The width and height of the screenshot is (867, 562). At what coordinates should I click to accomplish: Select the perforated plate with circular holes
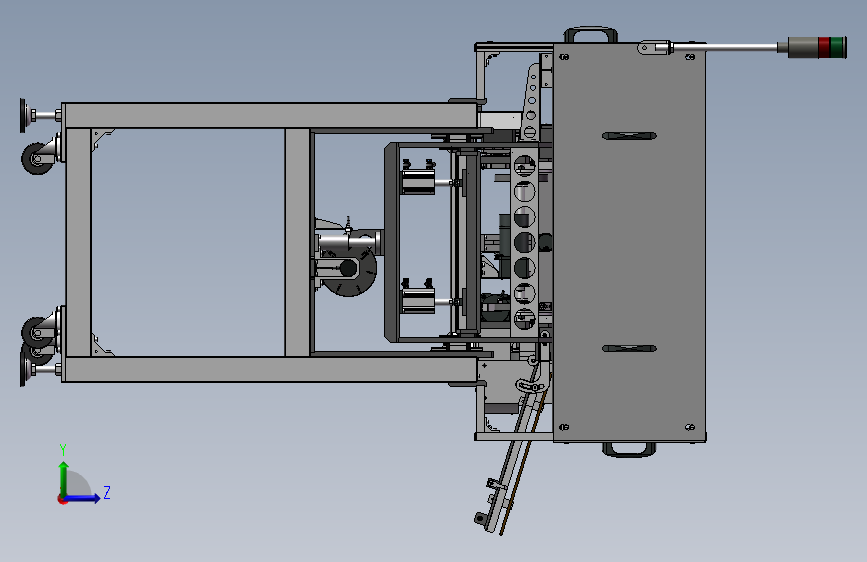(524, 242)
